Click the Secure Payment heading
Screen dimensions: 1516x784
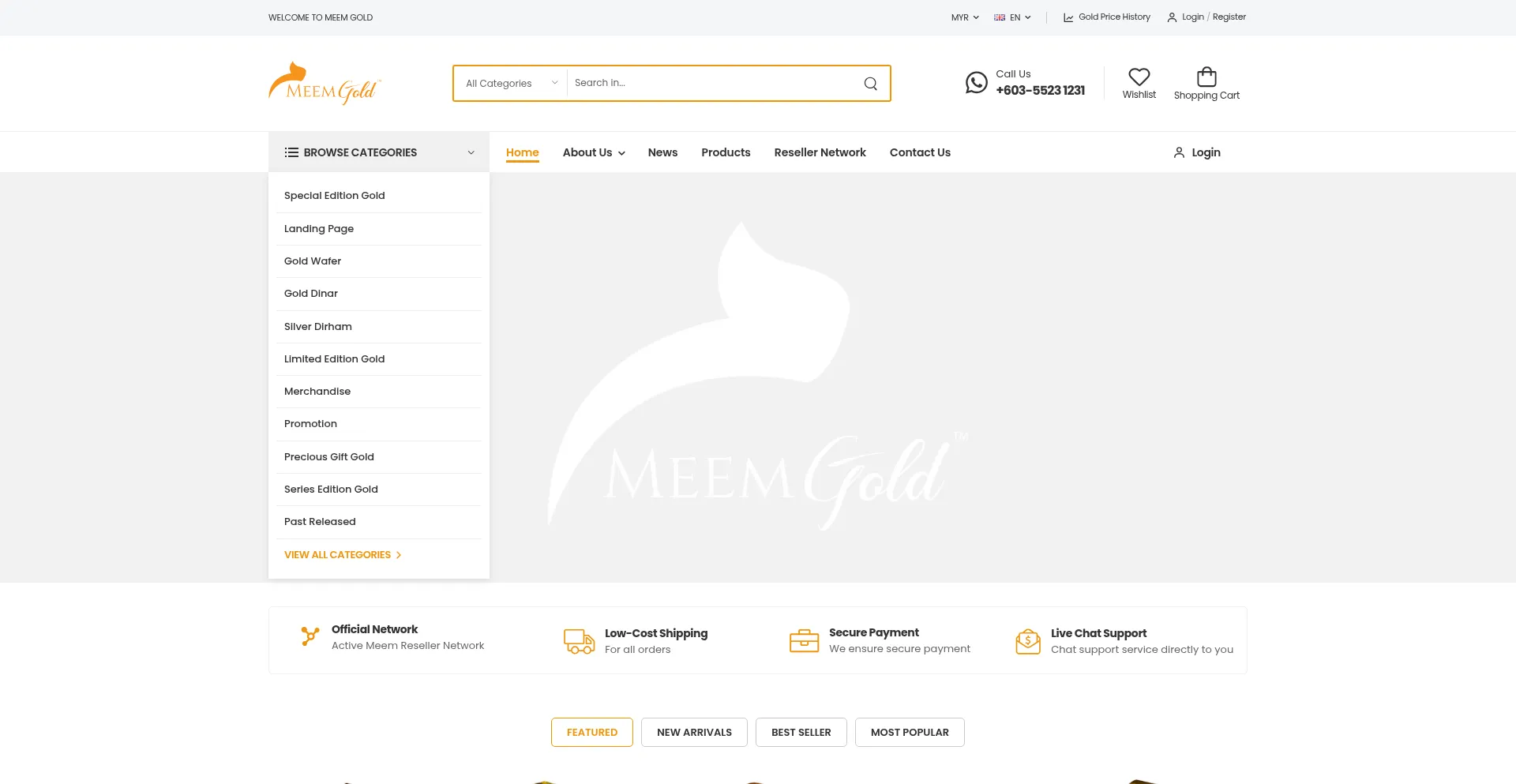(x=873, y=632)
